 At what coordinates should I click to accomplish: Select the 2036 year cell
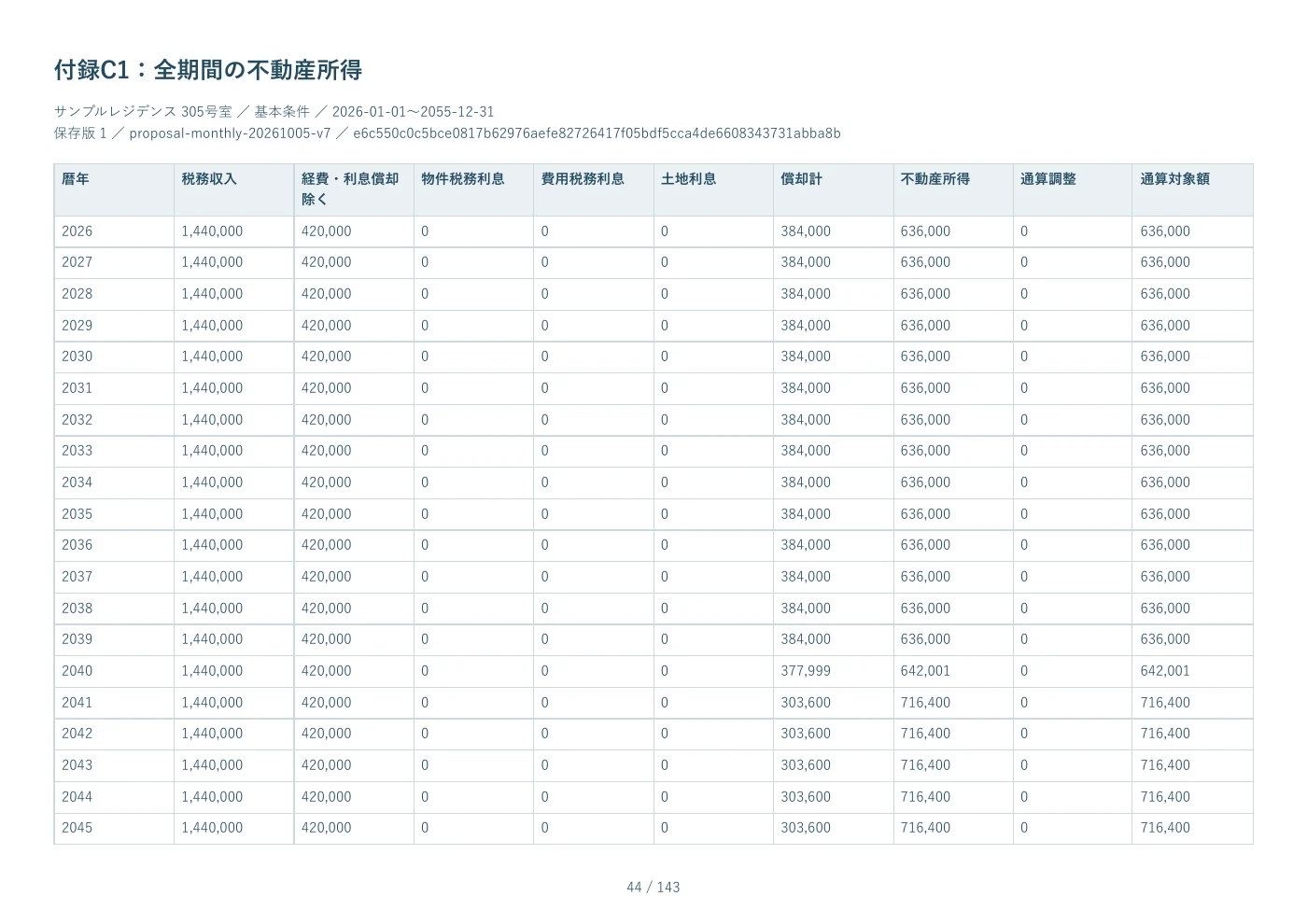click(x=114, y=545)
